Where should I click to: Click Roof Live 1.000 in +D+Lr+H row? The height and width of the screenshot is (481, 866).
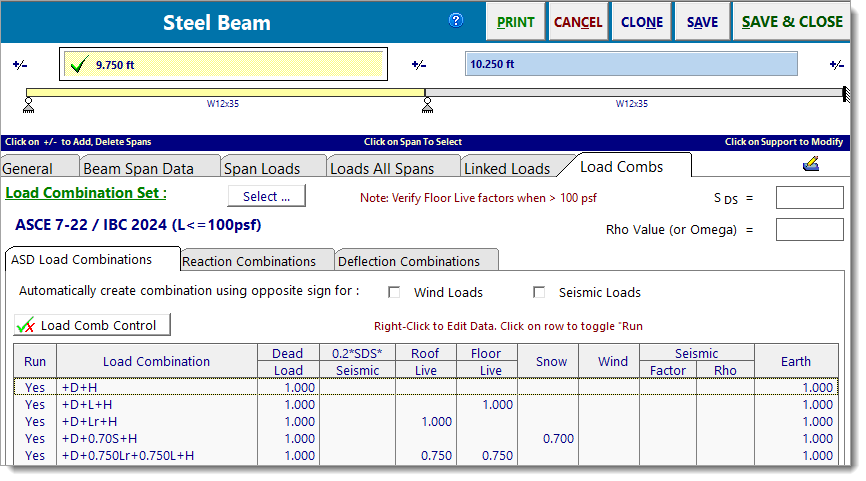[x=436, y=422]
